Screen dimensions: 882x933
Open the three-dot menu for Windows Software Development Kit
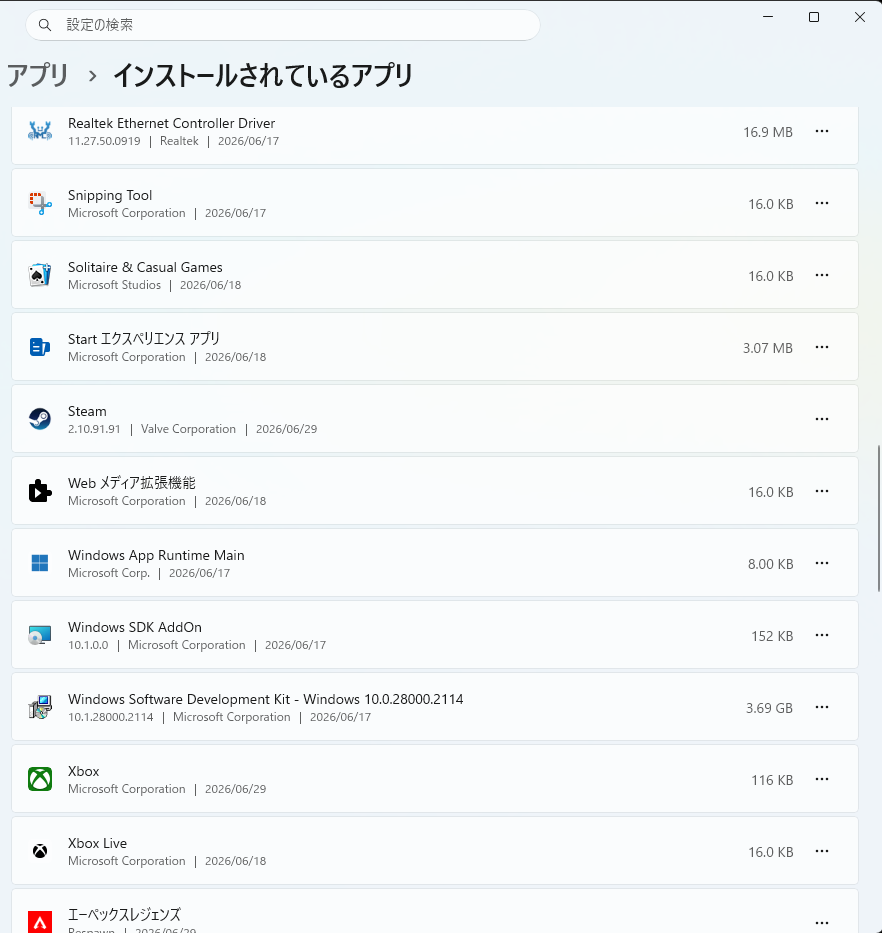[822, 707]
